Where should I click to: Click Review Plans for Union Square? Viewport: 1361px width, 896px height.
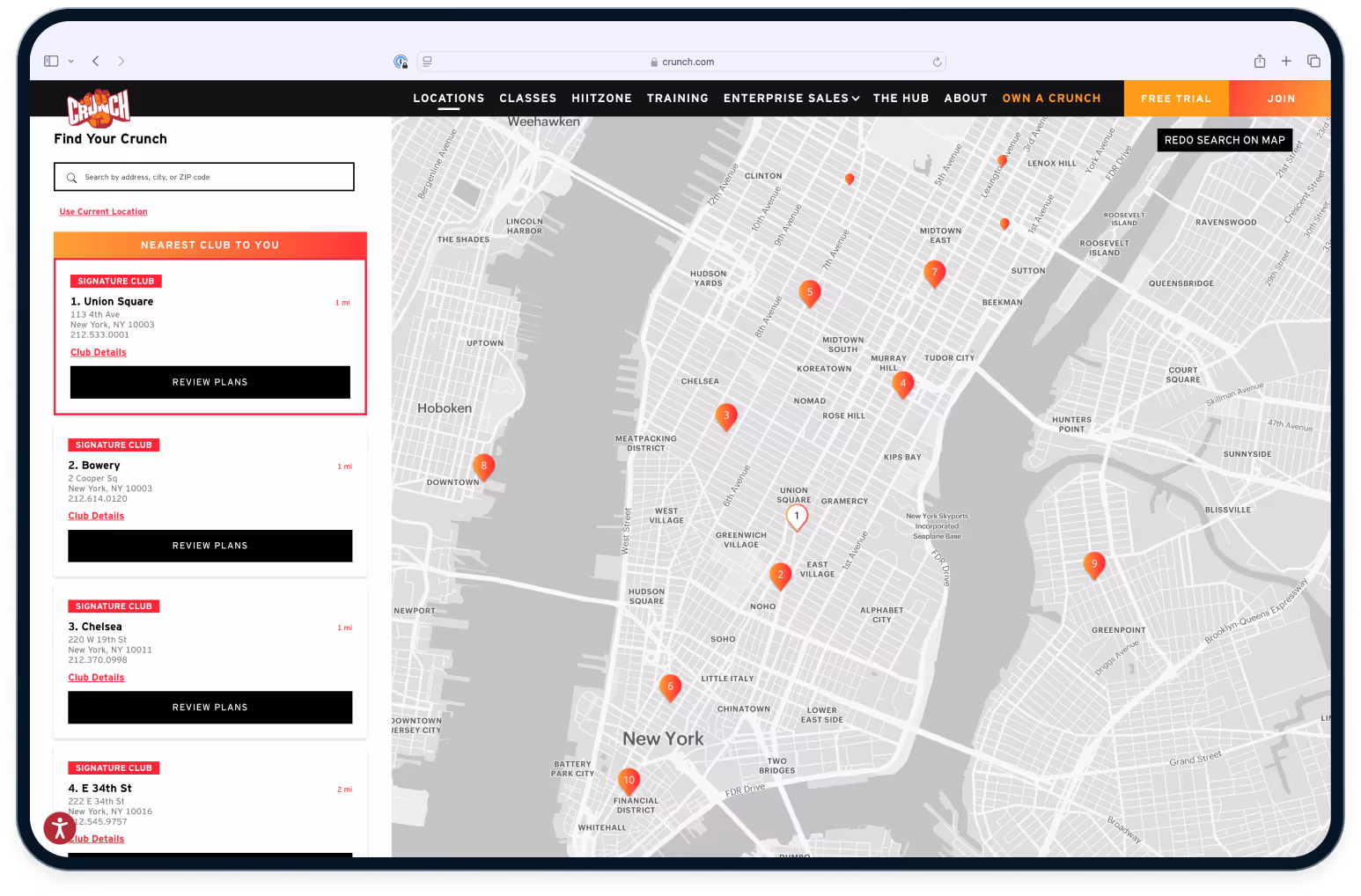pyautogui.click(x=210, y=382)
